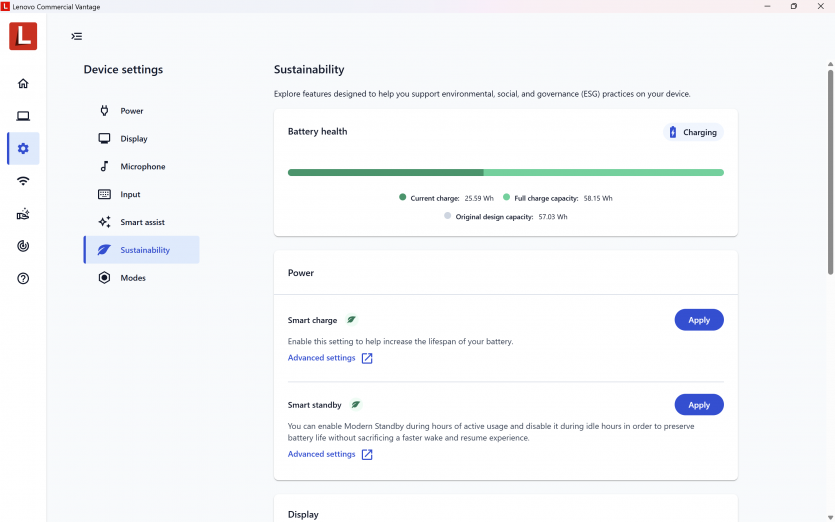Click the battery health progress bar
835x522 pixels.
[x=505, y=172]
